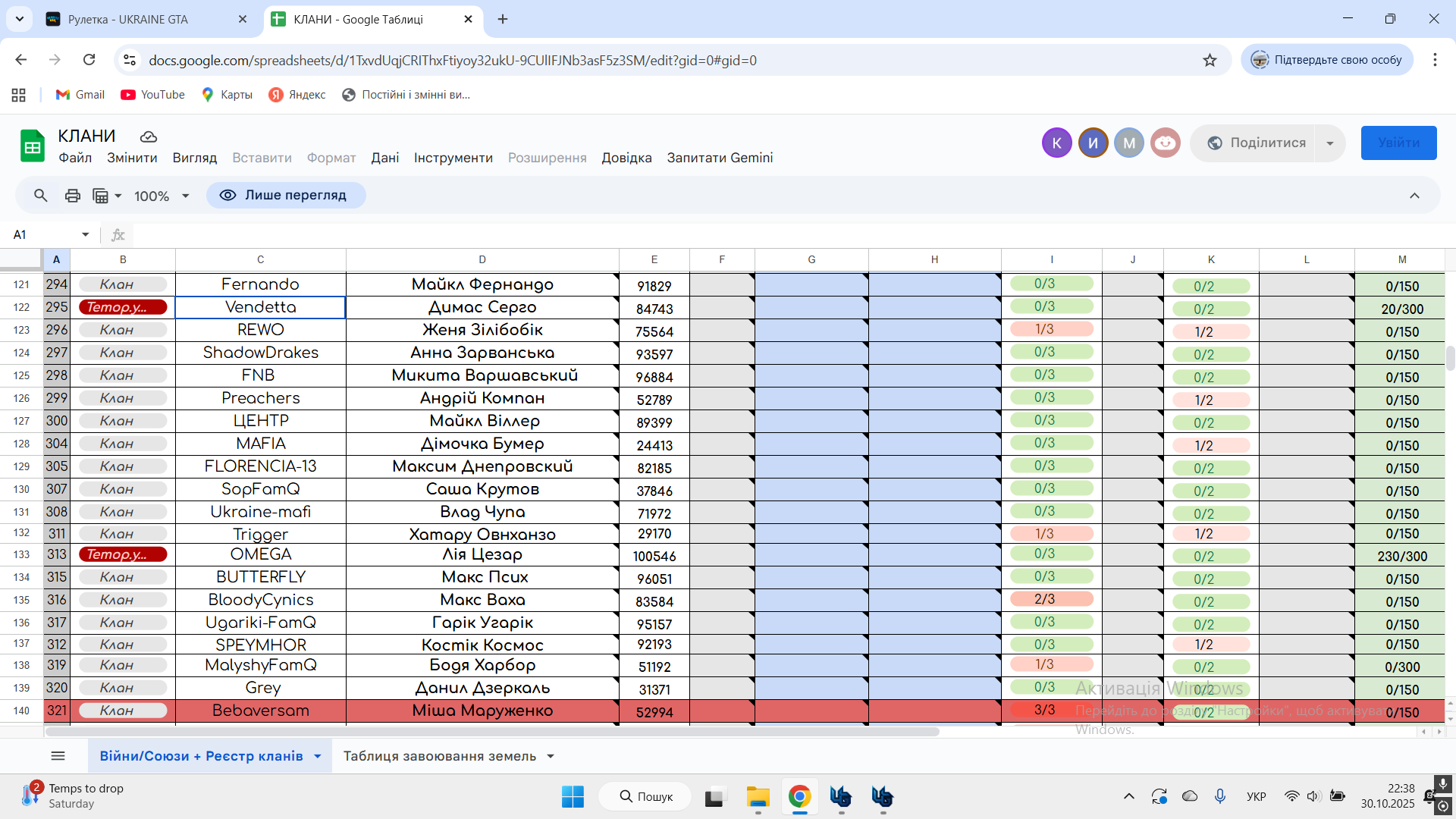Expand the Name Box A1 dropdown
The width and height of the screenshot is (1456, 819).
[85, 235]
